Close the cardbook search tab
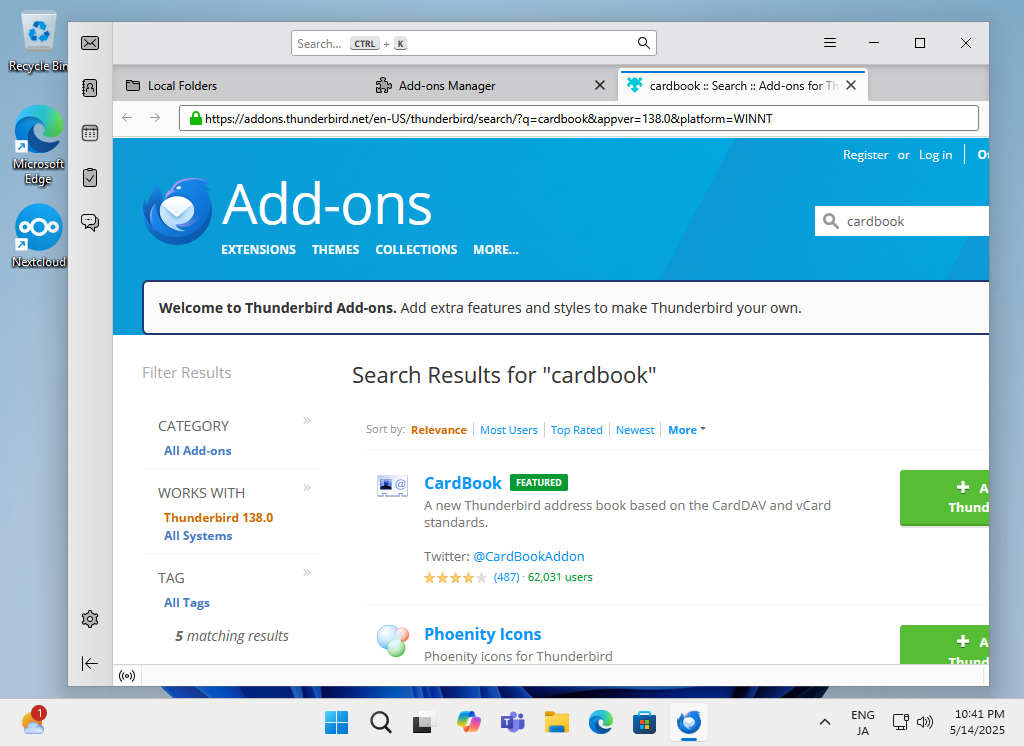1024x746 pixels. [851, 86]
